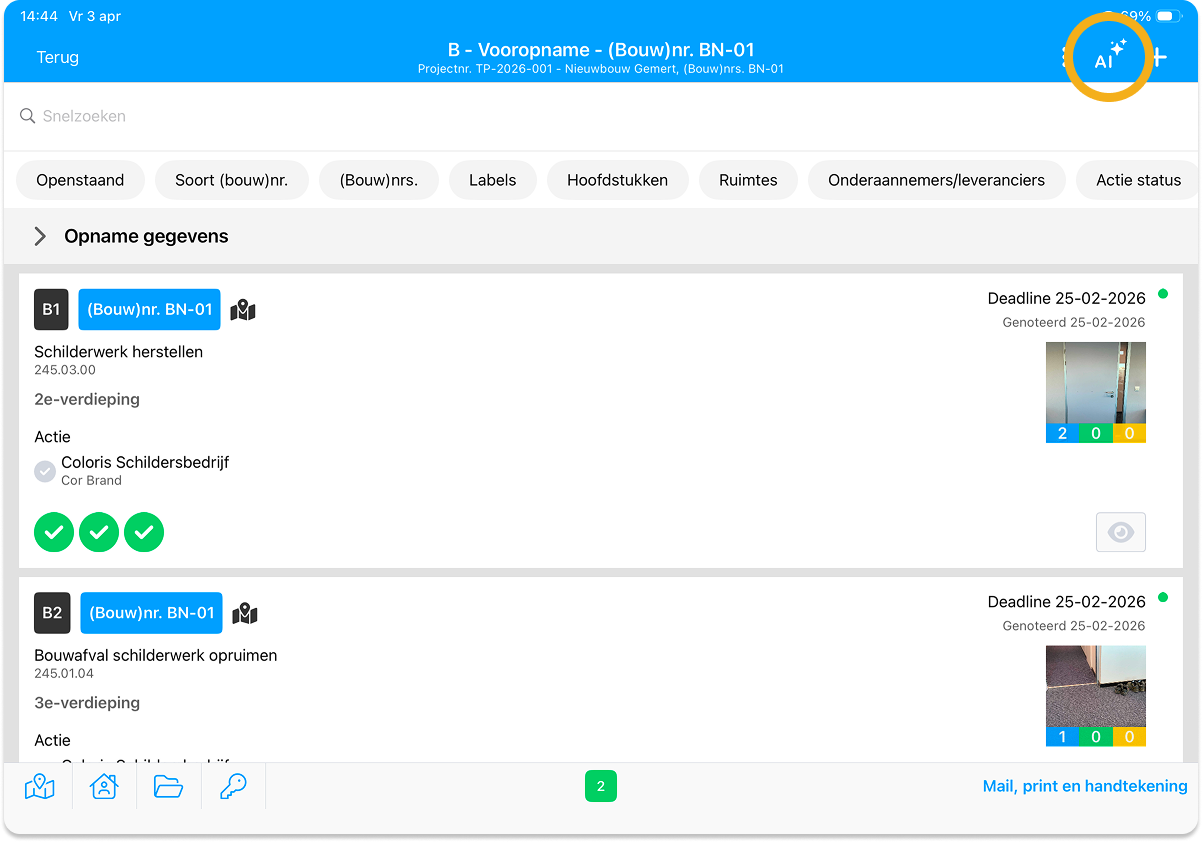
Task: Open the folder icon in bottom toolbar
Action: [168, 787]
